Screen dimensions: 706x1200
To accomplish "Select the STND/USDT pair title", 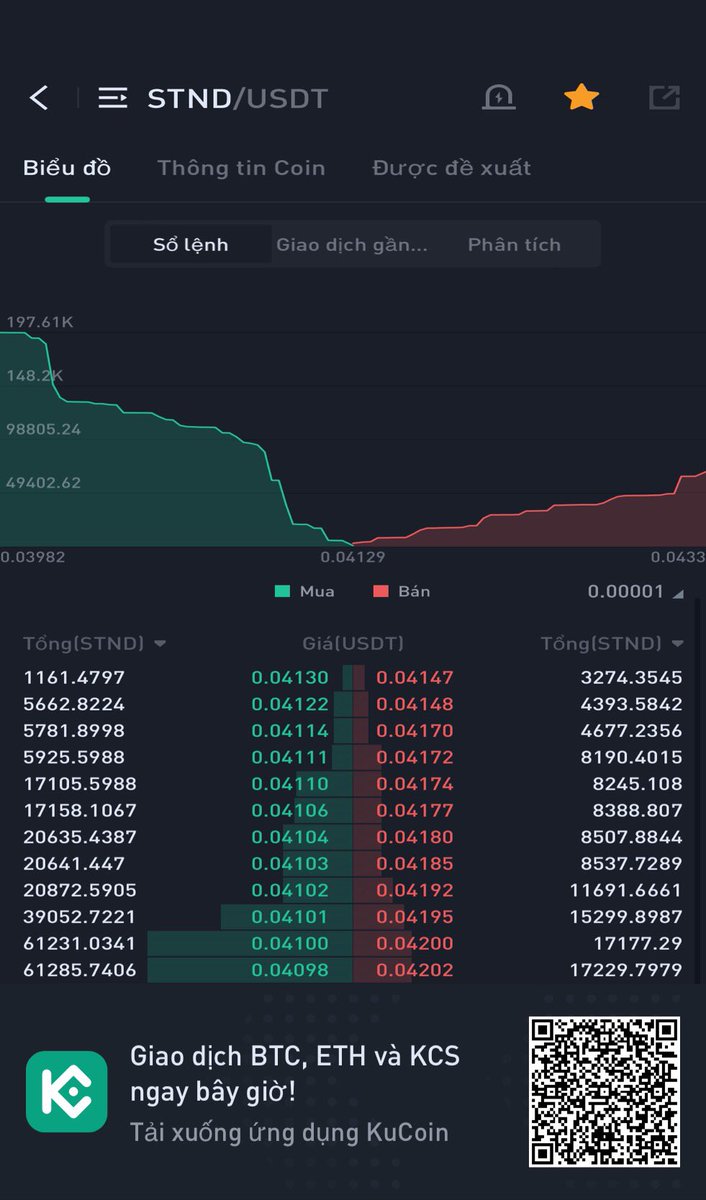I will pyautogui.click(x=238, y=98).
